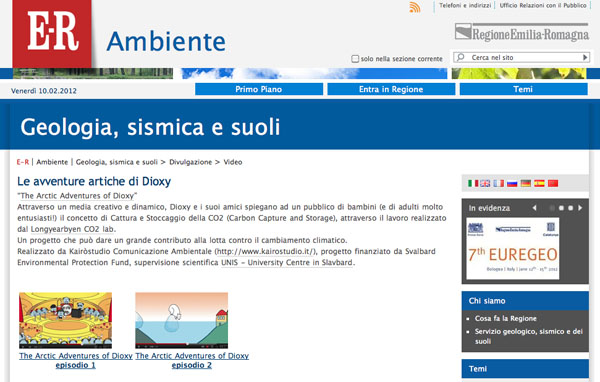Open the RSS feed icon
The width and height of the screenshot is (600, 382).
click(x=414, y=7)
